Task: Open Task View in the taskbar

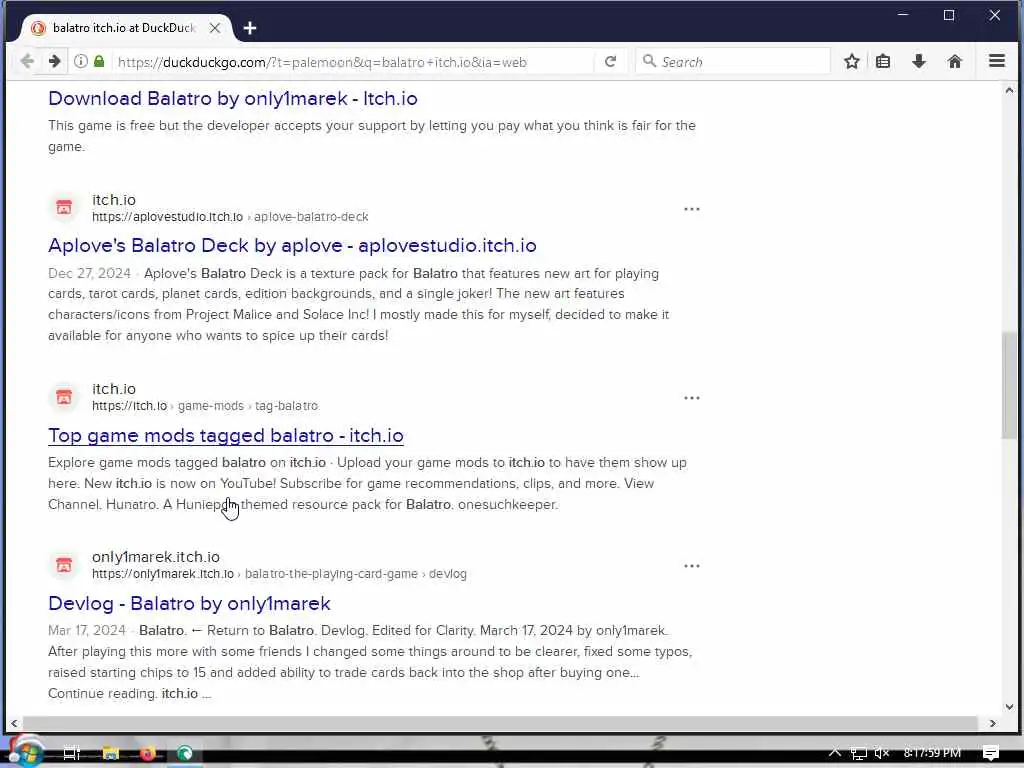Action: pyautogui.click(x=71, y=753)
